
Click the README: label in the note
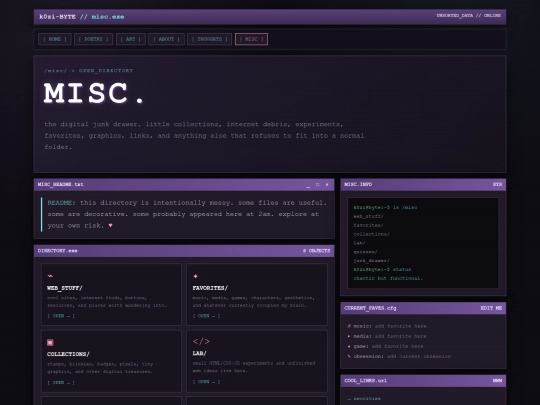coord(61,203)
